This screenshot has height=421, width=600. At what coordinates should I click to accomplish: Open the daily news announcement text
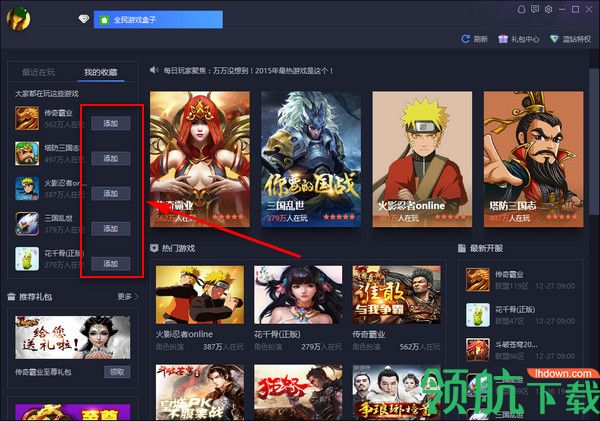coord(248,71)
